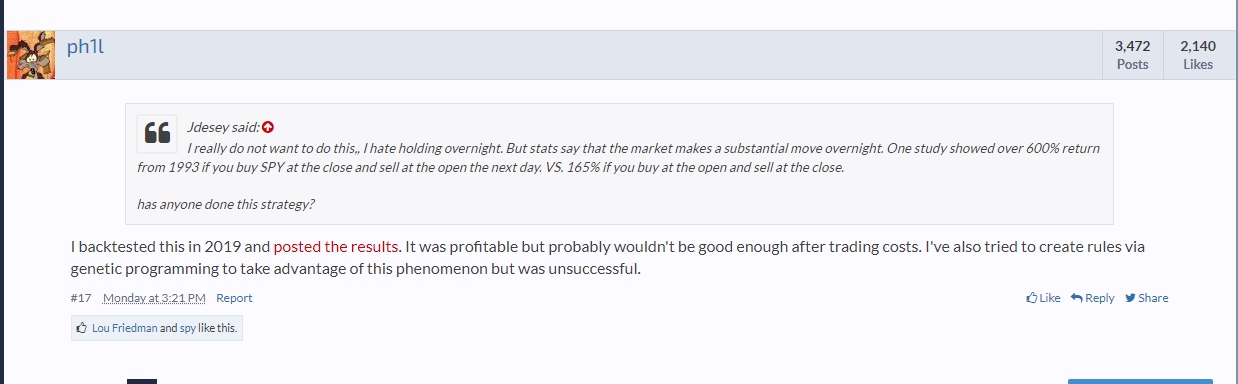Click the Monday at 3:21 PM timestamp
Image resolution: width=1238 pixels, height=384 pixels.
tap(154, 298)
